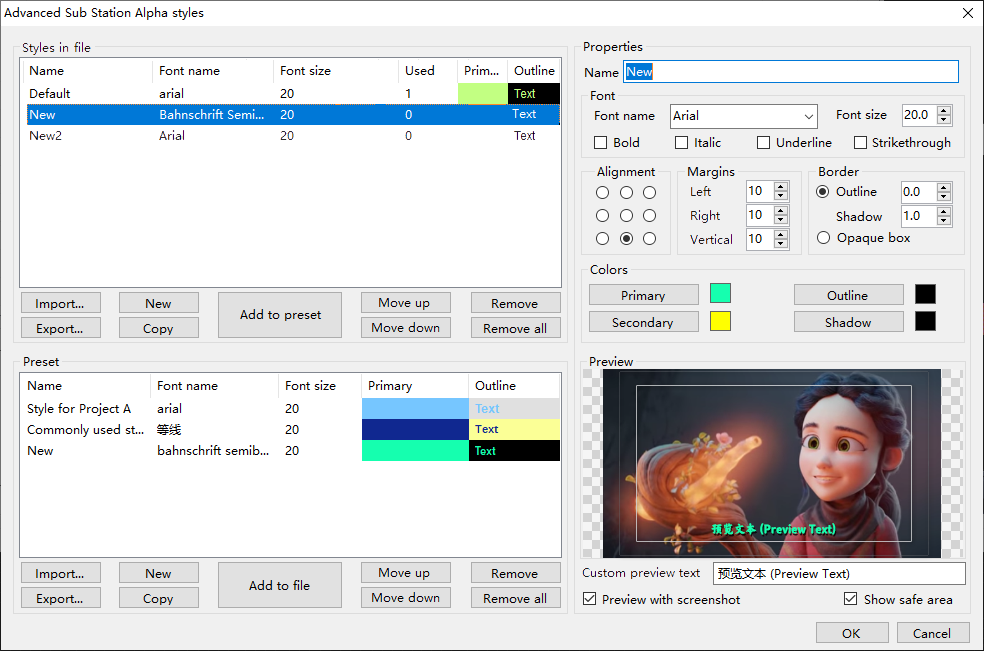This screenshot has width=984, height=651.
Task: Tick the Bold checkbox
Action: (x=601, y=143)
